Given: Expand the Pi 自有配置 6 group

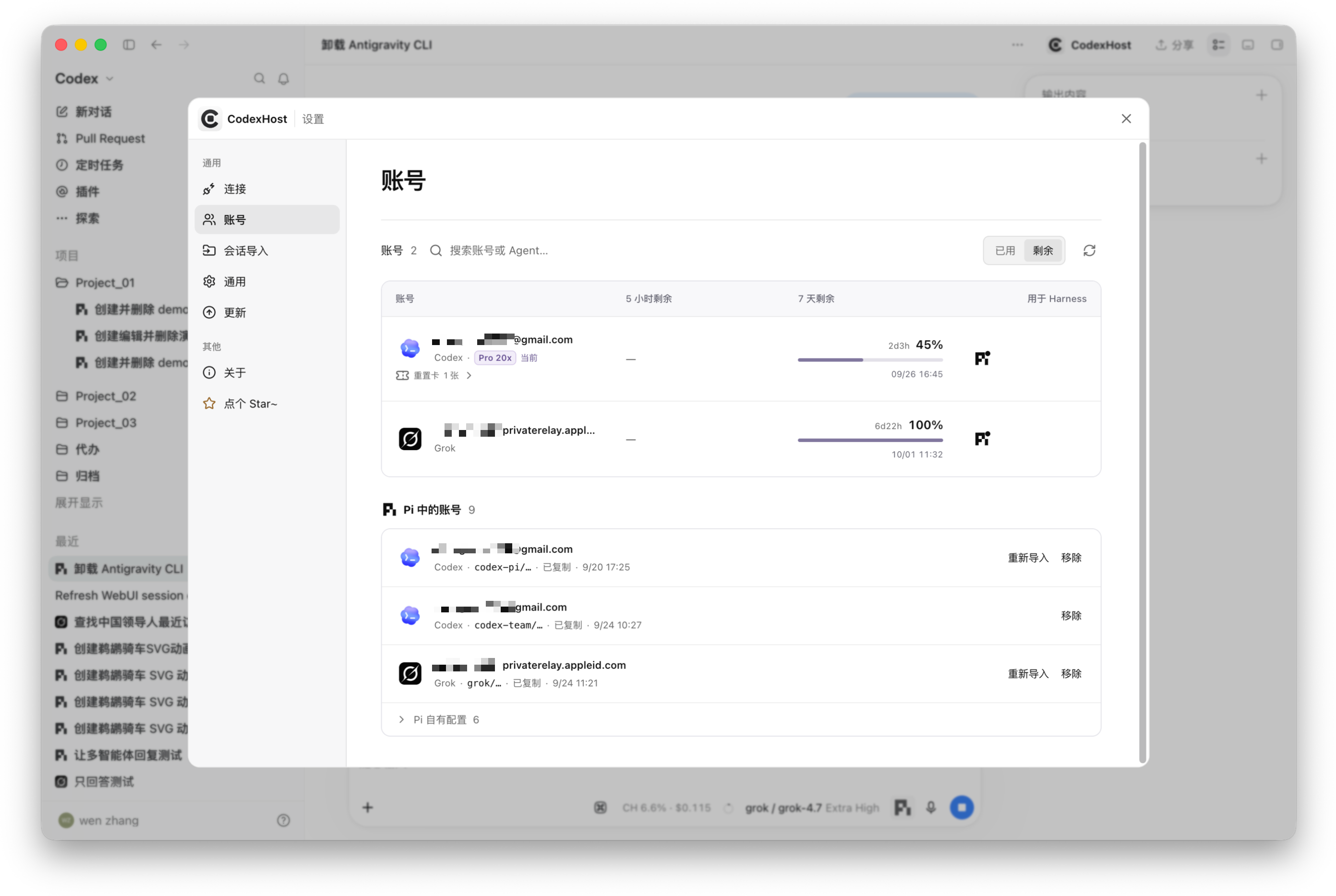Looking at the screenshot, I should [x=741, y=719].
